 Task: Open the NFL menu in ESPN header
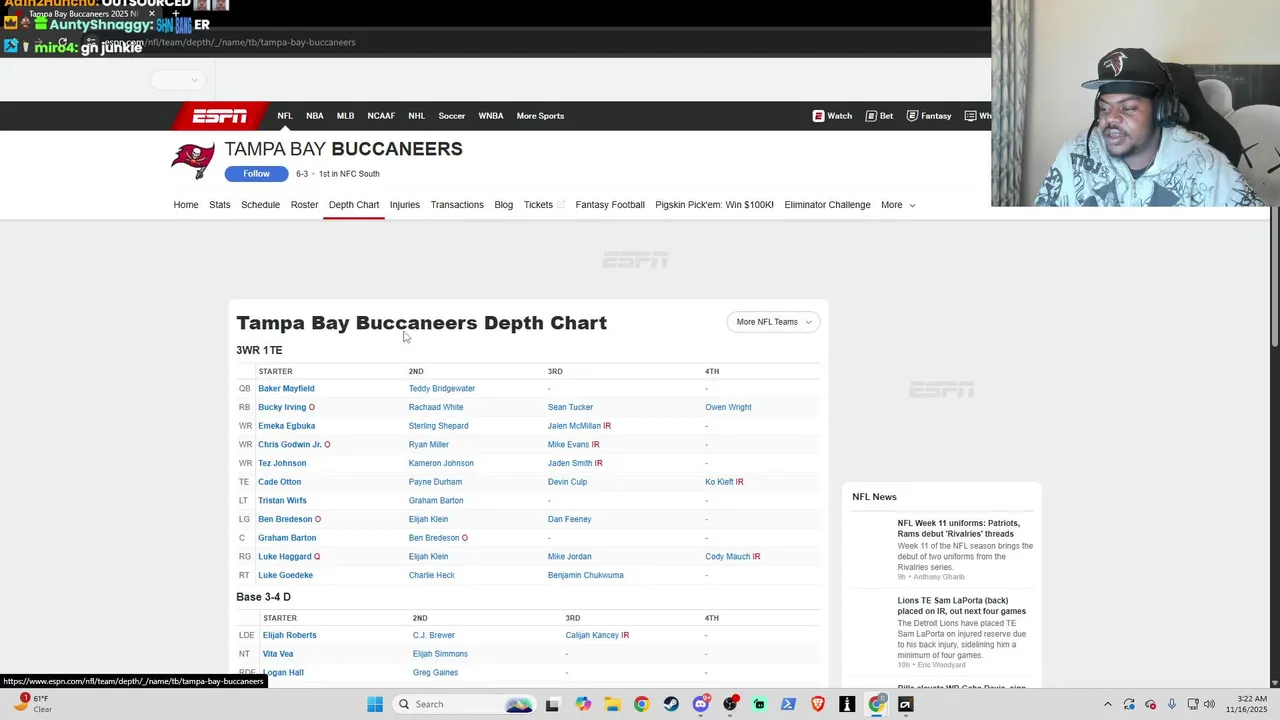tap(285, 116)
